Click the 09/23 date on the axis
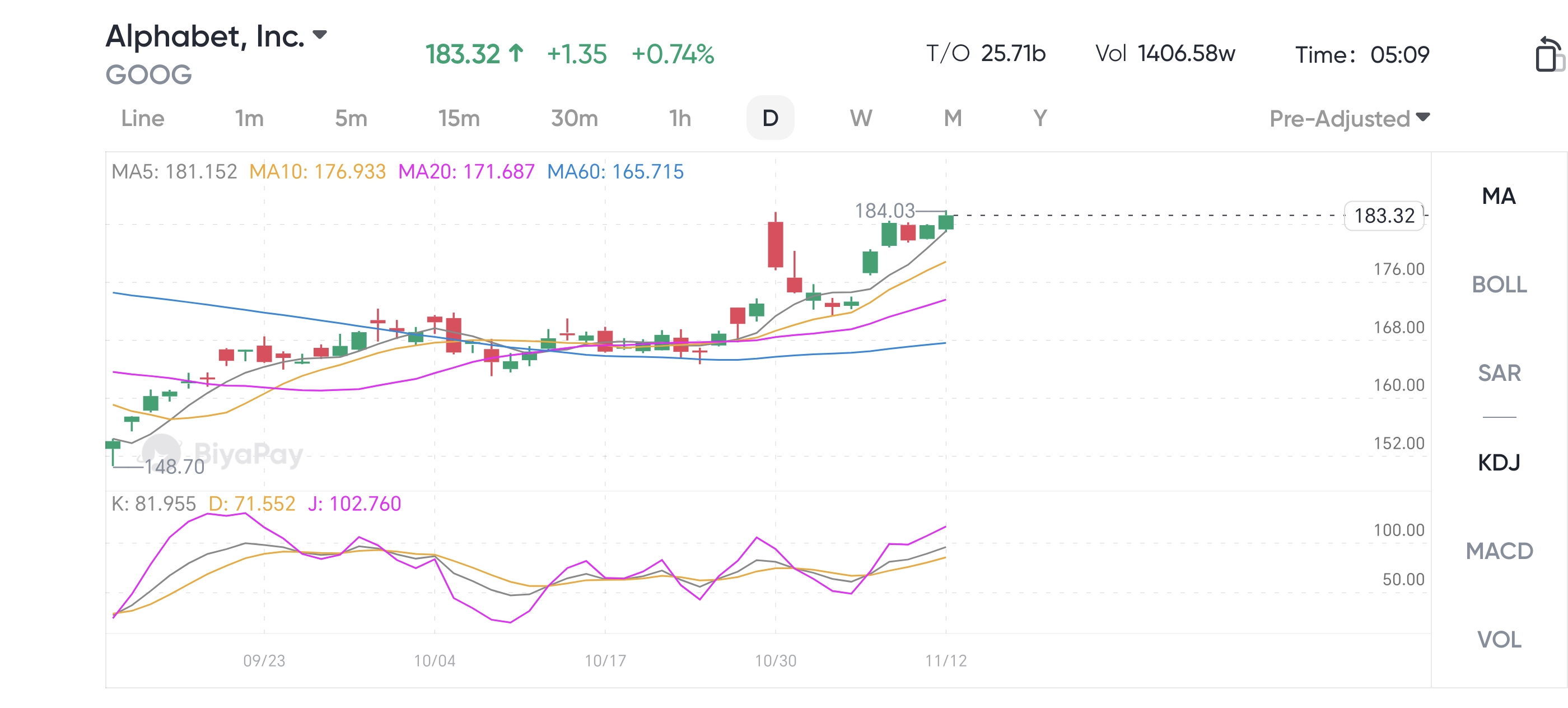 pyautogui.click(x=264, y=660)
